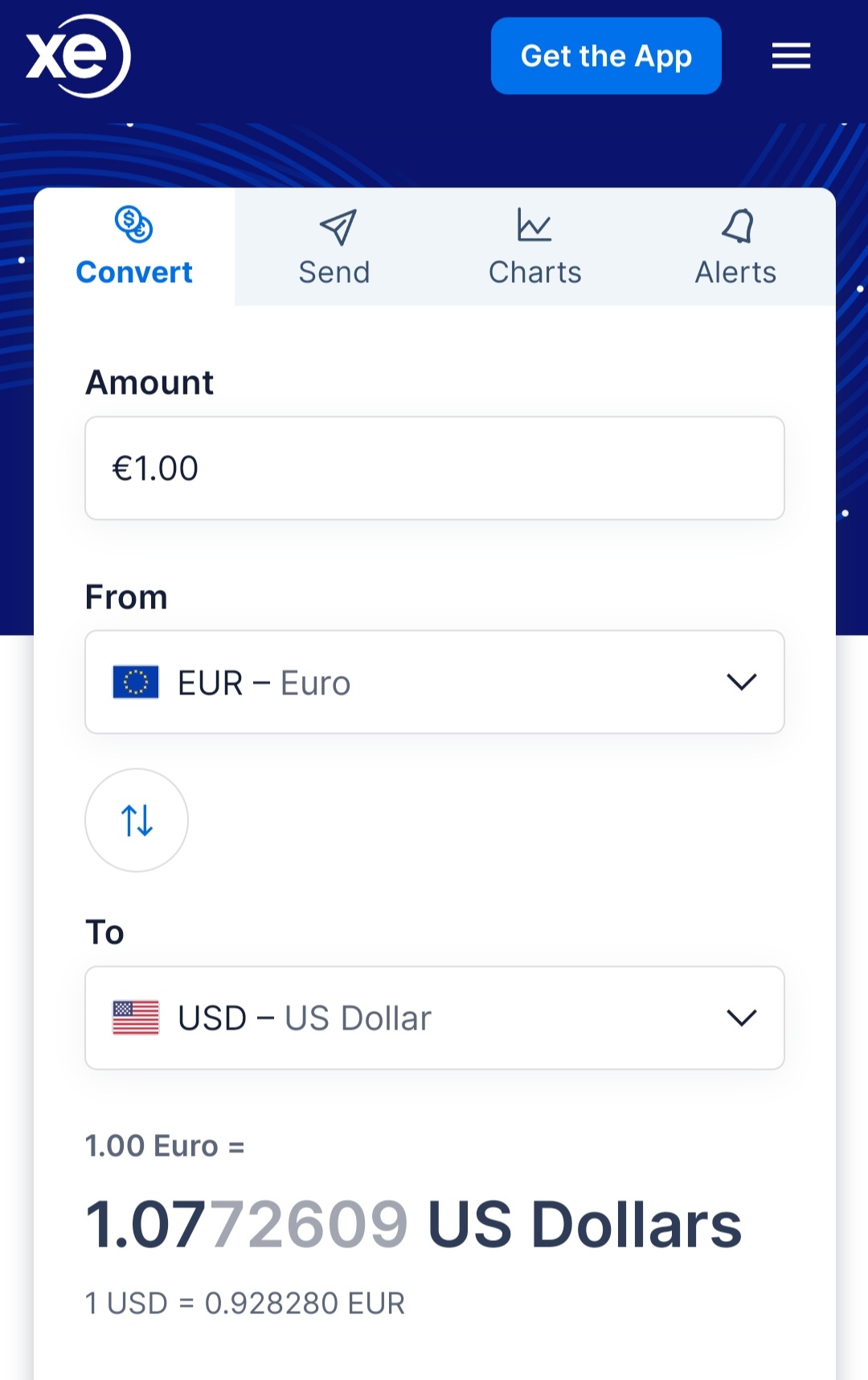
Task: Click the XE logo
Action: [78, 56]
